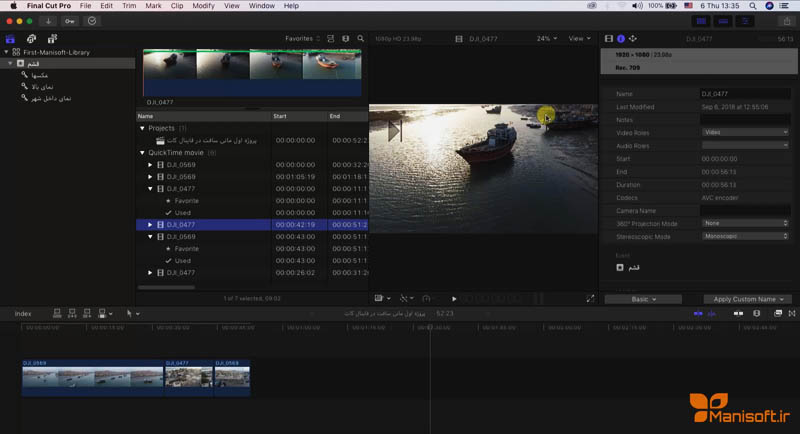Select the DJI_0477 clip in timeline
This screenshot has width=800, height=434.
tap(188, 378)
